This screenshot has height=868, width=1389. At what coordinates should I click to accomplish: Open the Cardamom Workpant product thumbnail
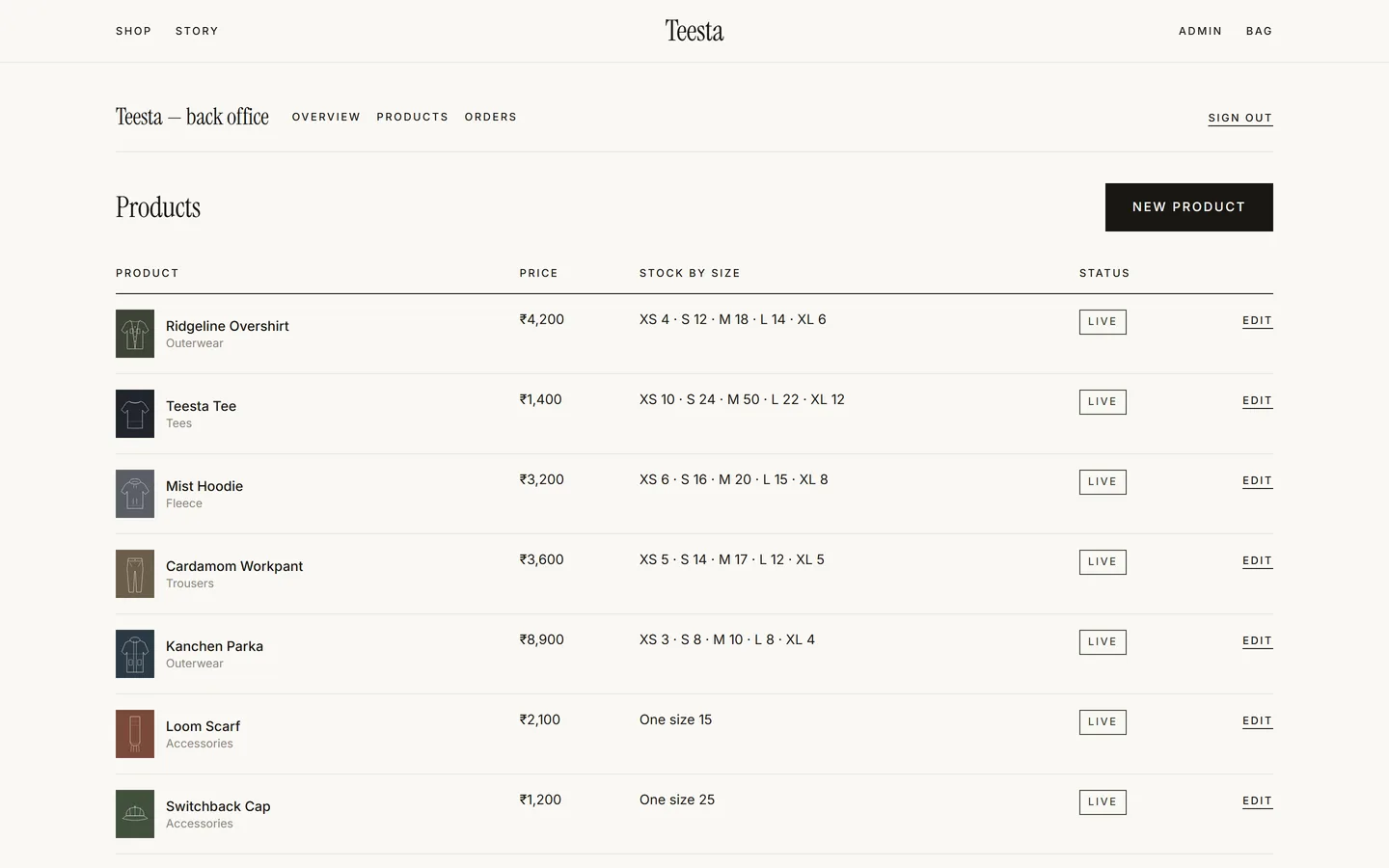point(135,574)
